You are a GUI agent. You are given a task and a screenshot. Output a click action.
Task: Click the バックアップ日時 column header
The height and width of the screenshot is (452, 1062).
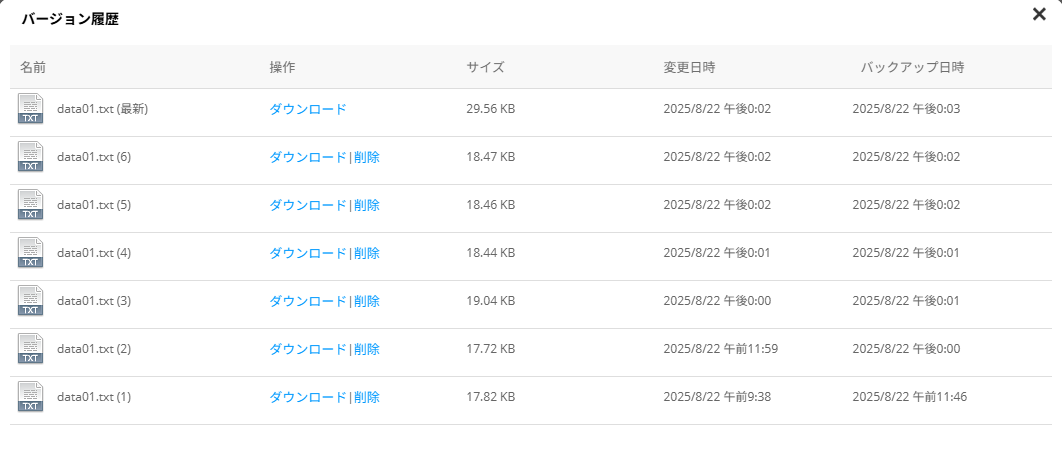912,67
